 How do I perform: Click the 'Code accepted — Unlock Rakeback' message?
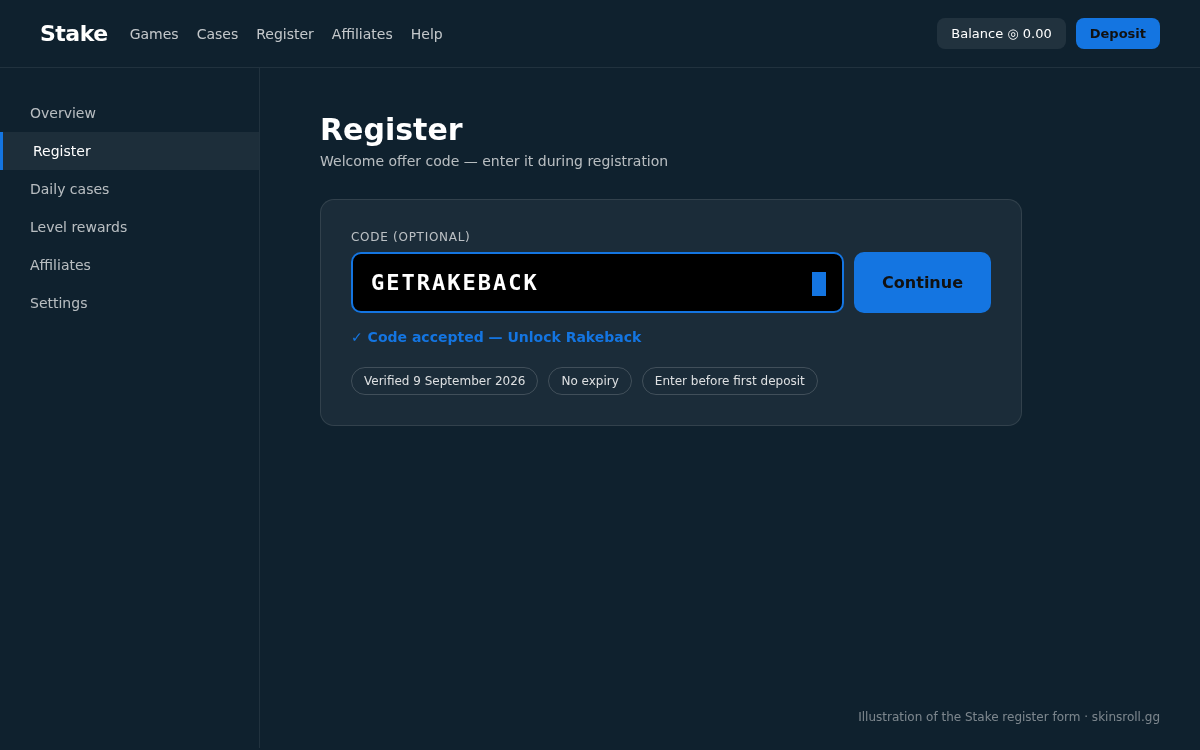pyautogui.click(x=496, y=337)
